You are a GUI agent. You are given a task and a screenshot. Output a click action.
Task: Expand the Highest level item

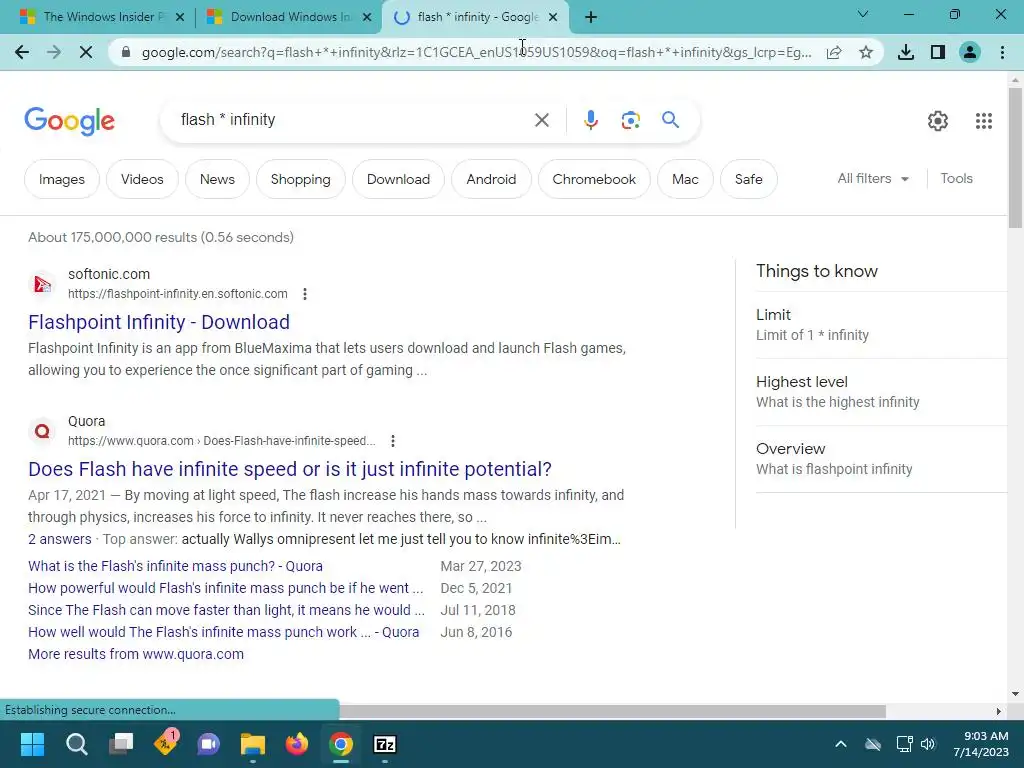coord(882,392)
